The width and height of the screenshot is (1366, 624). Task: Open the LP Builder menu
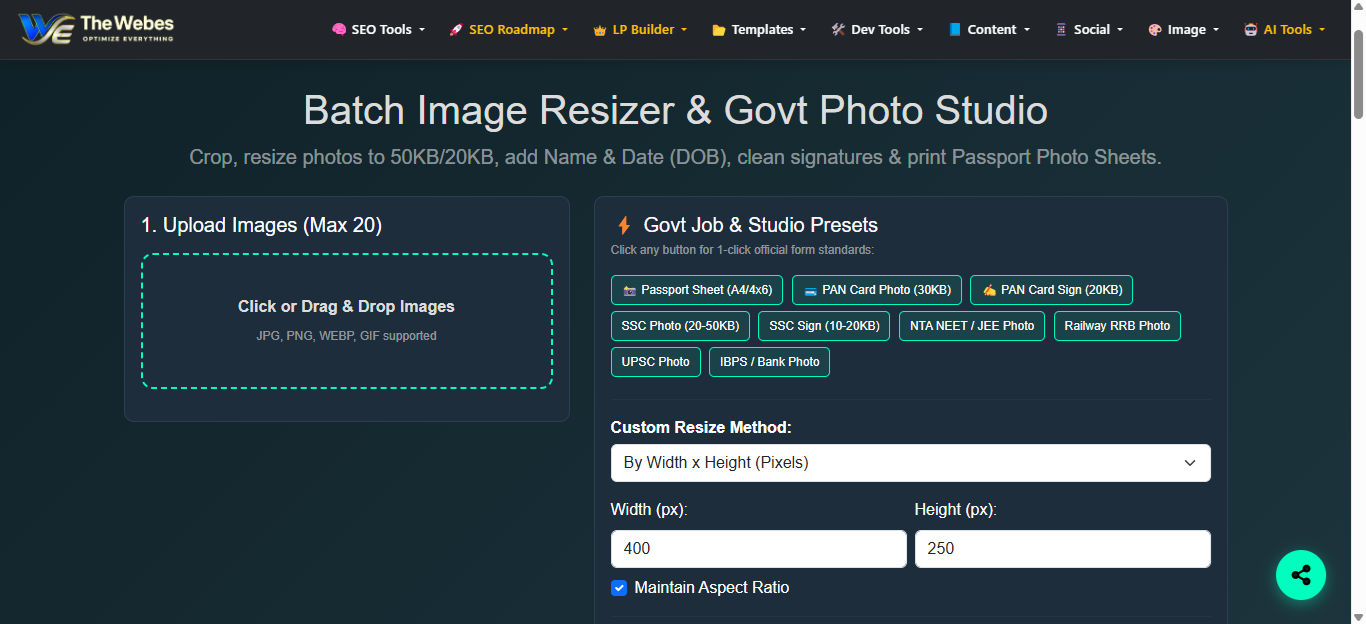tap(641, 30)
